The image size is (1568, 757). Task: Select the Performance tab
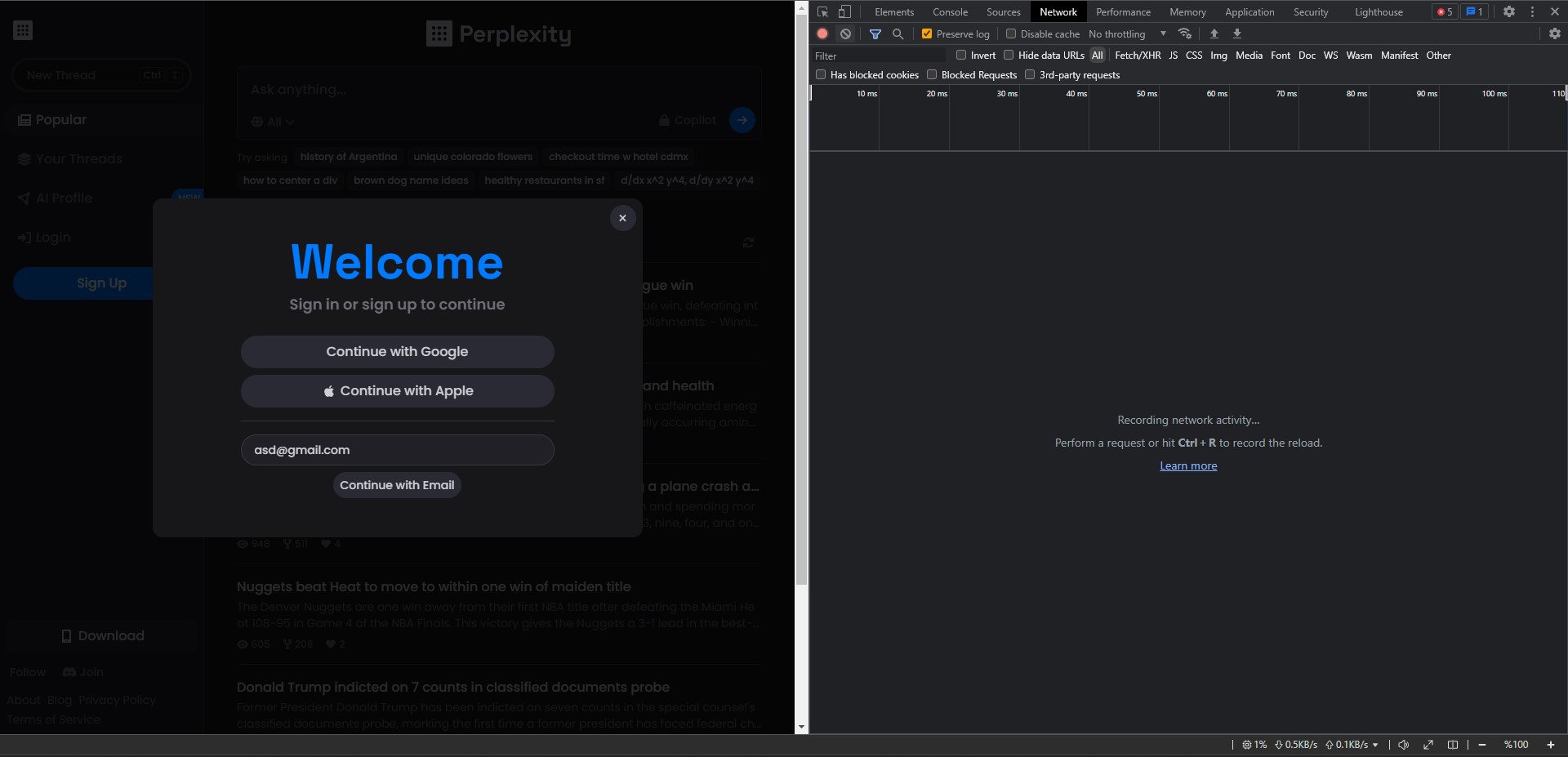[1123, 11]
